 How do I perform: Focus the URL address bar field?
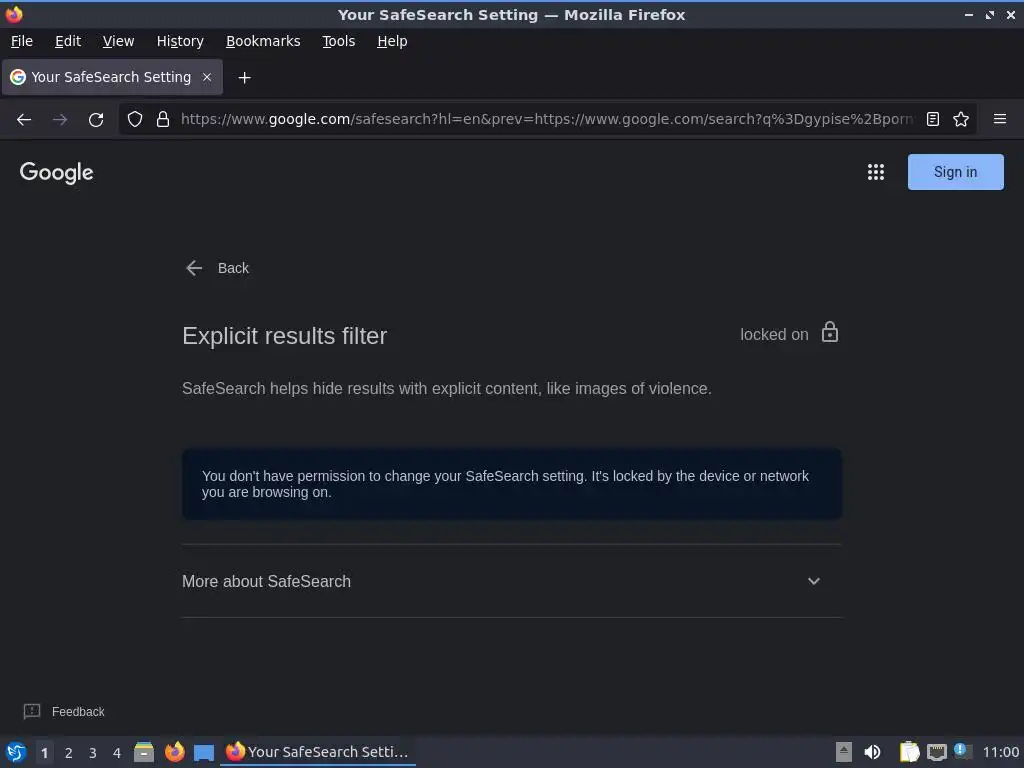click(x=547, y=119)
